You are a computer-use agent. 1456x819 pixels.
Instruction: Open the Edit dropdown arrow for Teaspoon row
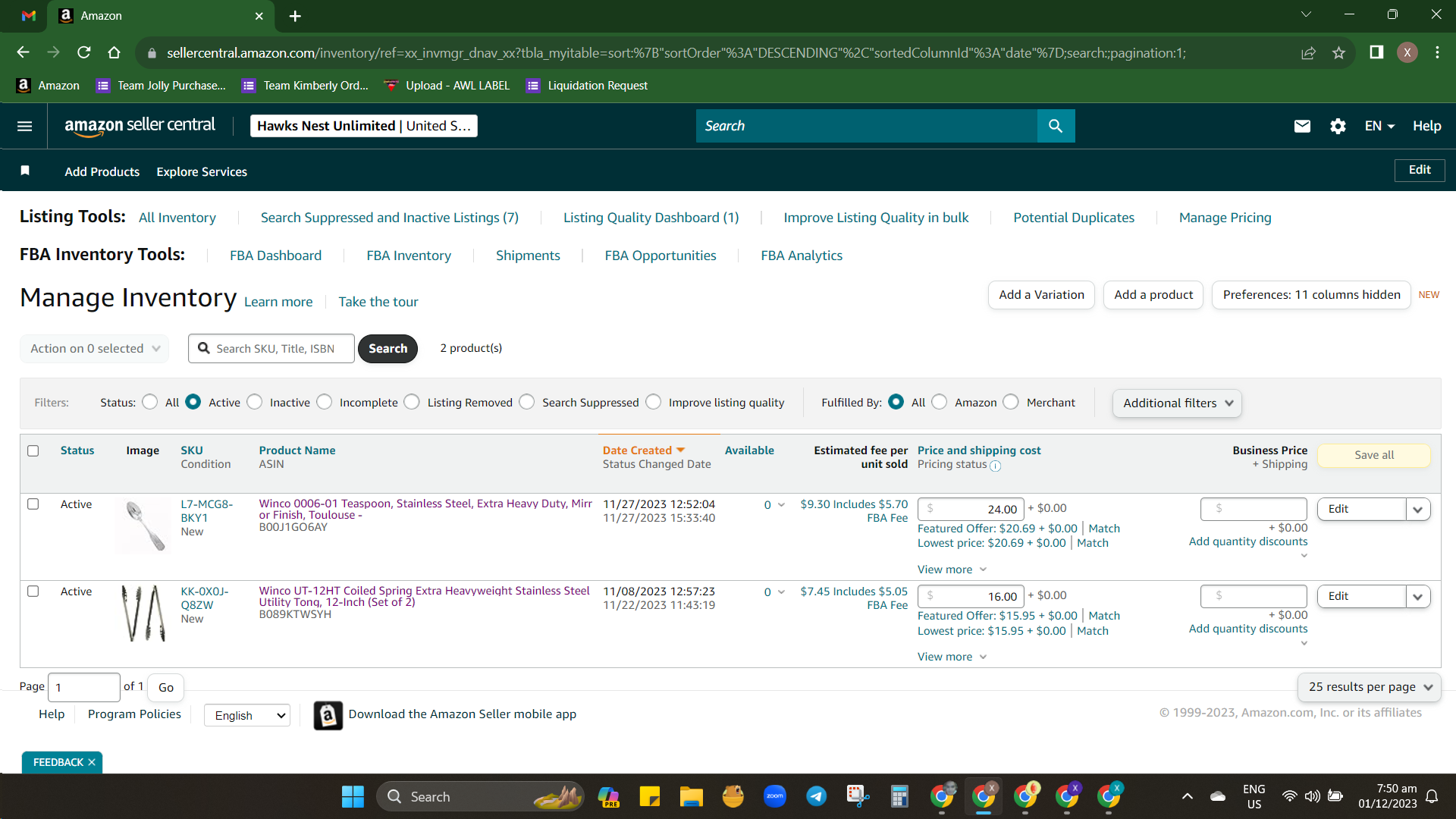click(1418, 510)
